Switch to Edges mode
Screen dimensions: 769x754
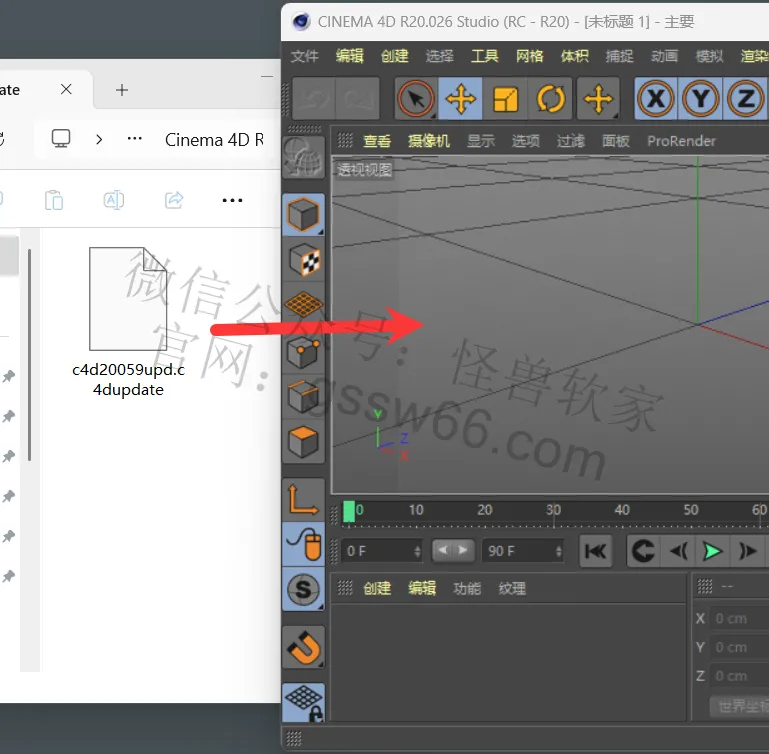tap(303, 396)
